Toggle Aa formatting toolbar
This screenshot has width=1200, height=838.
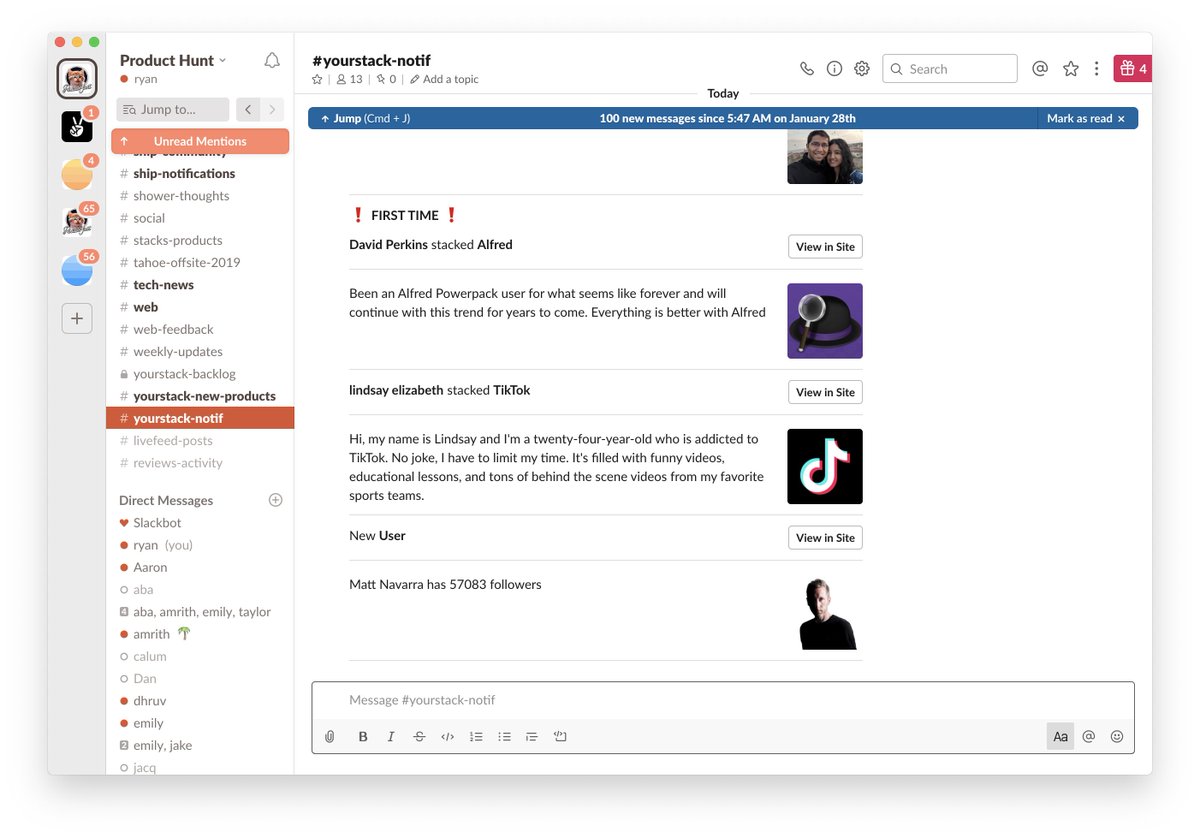(x=1061, y=737)
